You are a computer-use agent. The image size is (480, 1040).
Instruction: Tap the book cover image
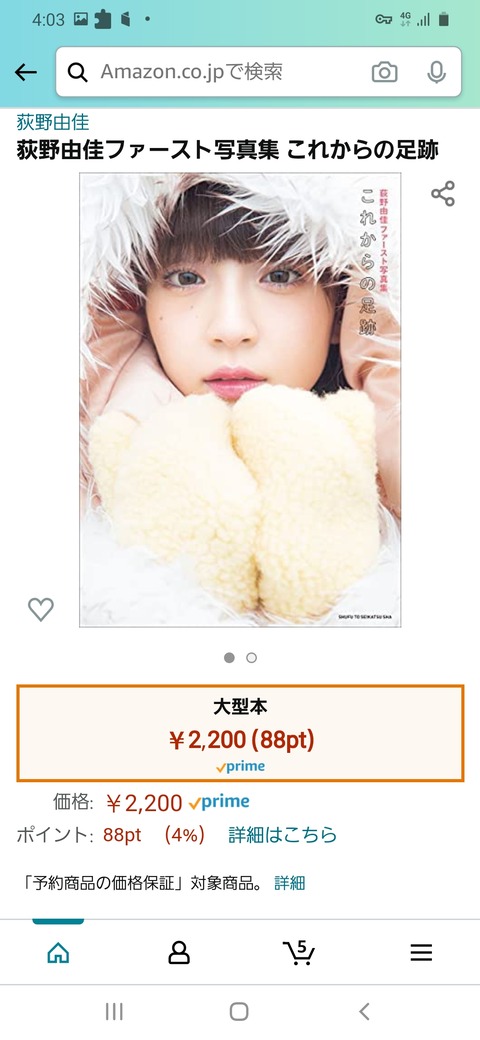[x=240, y=400]
